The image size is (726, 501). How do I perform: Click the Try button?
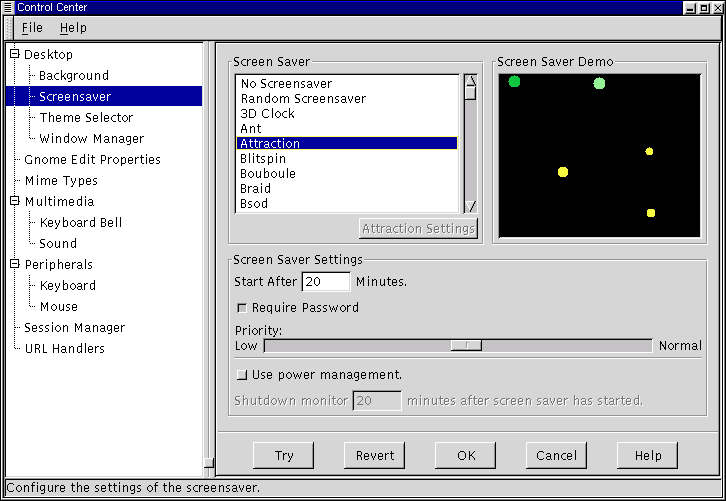pyautogui.click(x=284, y=455)
